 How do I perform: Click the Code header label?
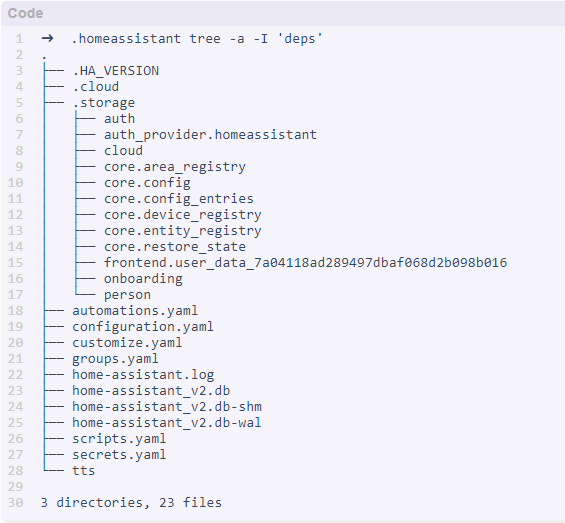click(25, 13)
